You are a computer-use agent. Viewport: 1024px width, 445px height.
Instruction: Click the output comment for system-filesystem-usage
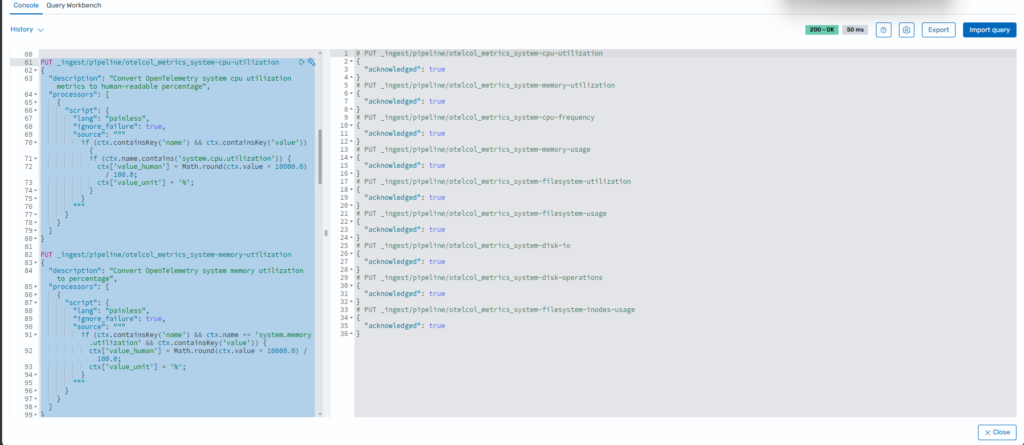481,213
